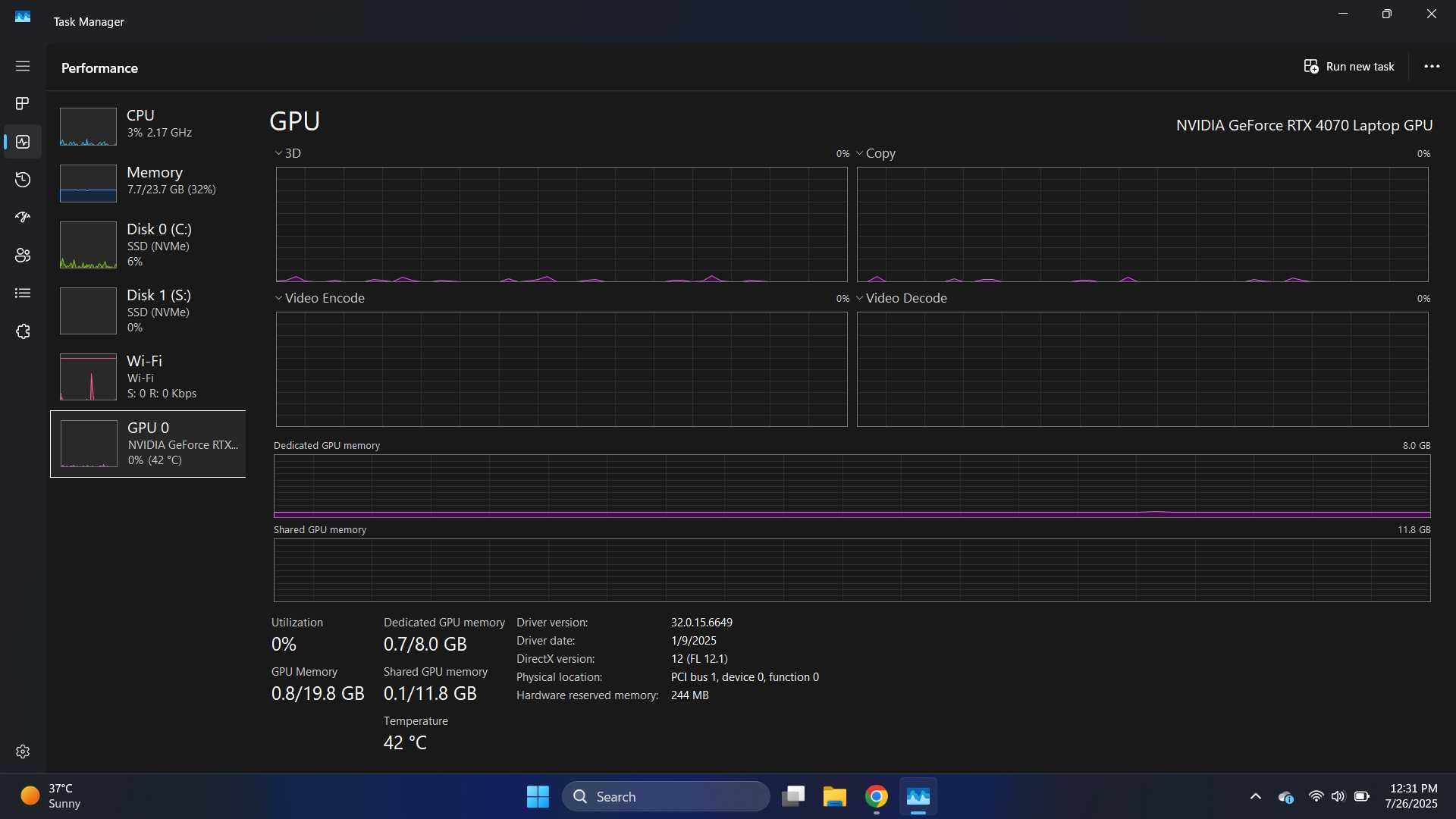Viewport: 1456px width, 819px height.
Task: Click the Shared GPU memory 0.1/11.8 GB value
Action: [430, 693]
